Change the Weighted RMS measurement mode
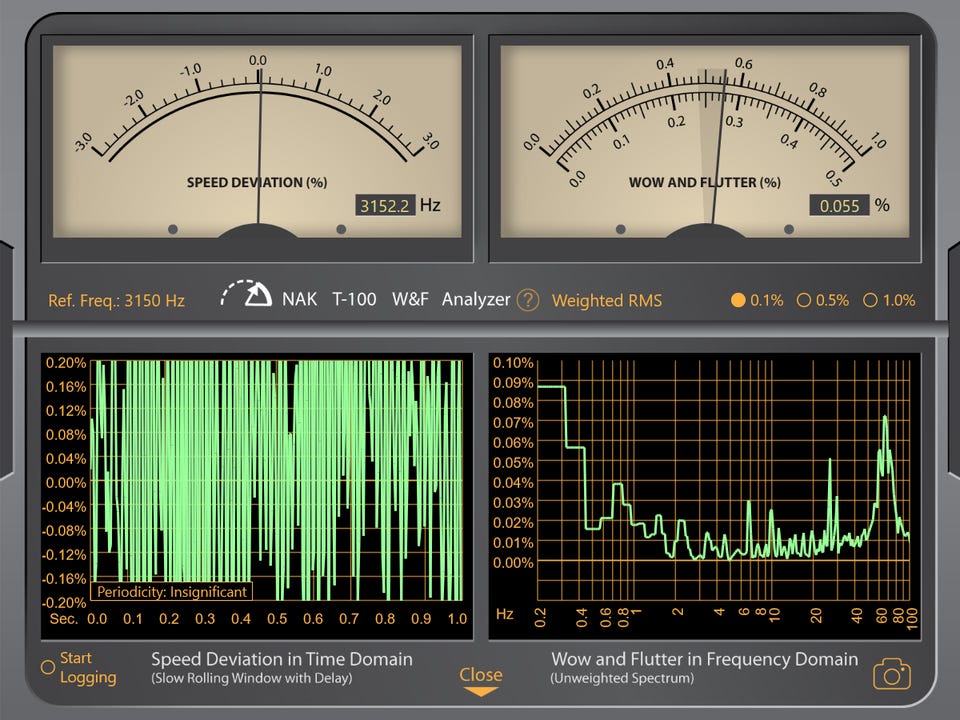Screen dimensions: 960x720 click(606, 300)
